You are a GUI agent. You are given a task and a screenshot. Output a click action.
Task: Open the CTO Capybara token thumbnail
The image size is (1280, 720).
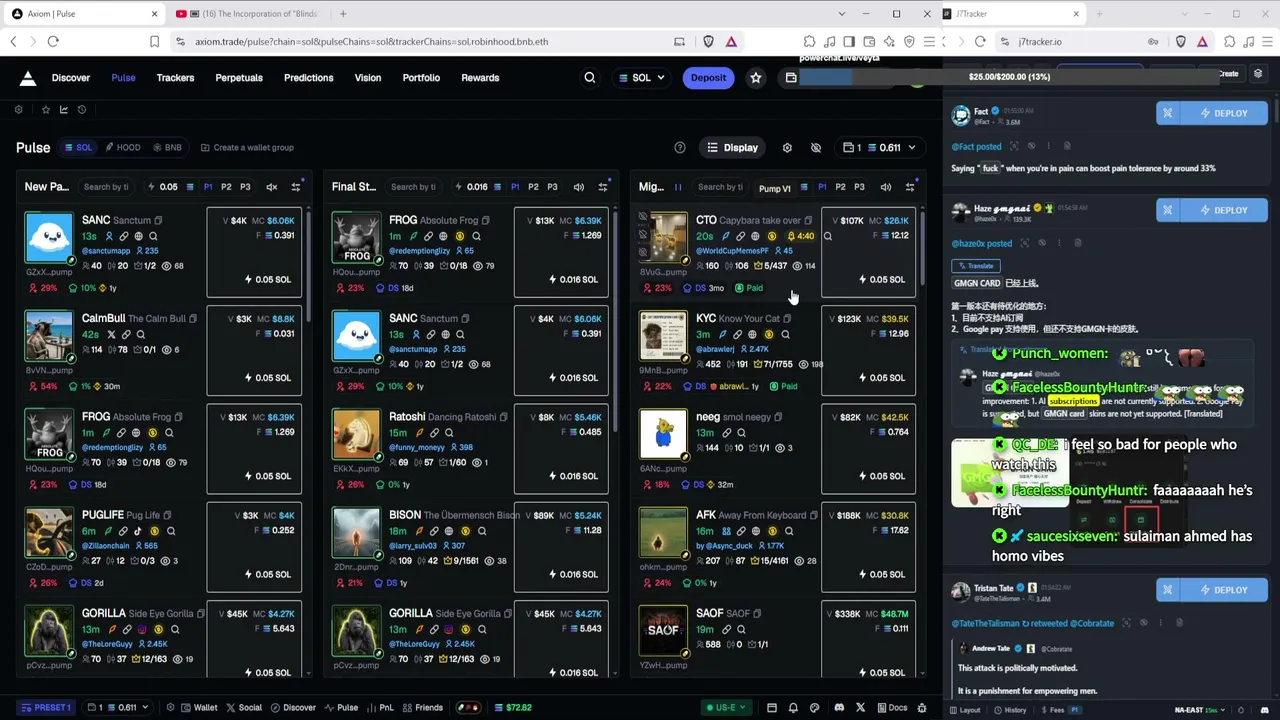[663, 236]
